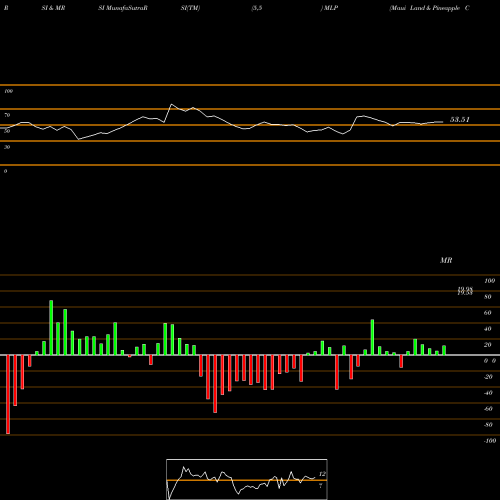Click the 40 label on MR axis
500x500 pixels.
[x=488, y=329]
